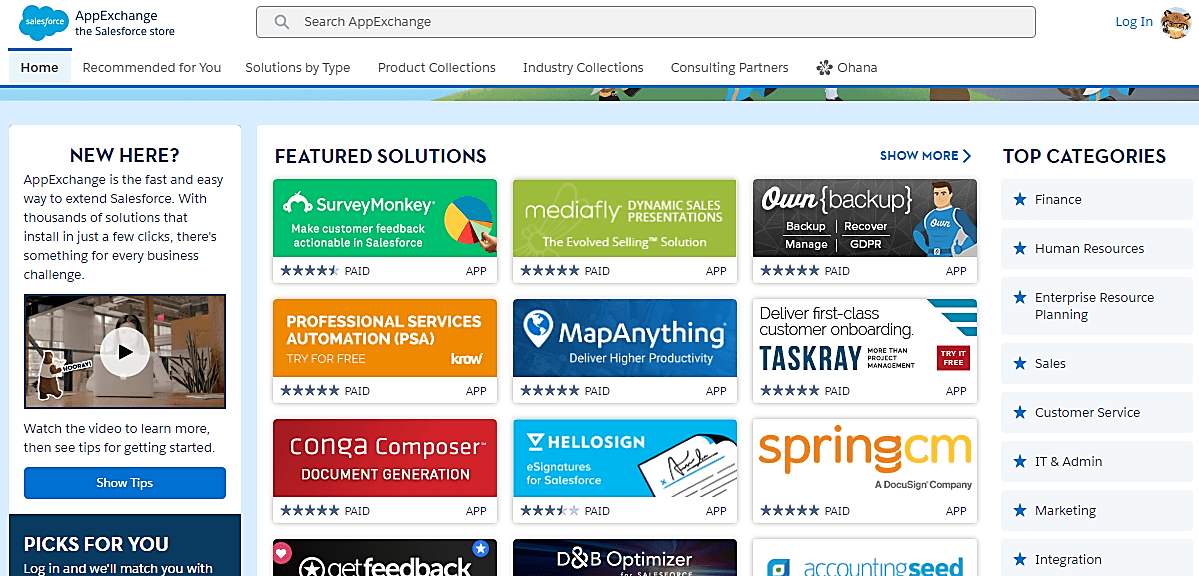The width and height of the screenshot is (1199, 576).
Task: Open the Customer Service category
Action: coord(1097,412)
